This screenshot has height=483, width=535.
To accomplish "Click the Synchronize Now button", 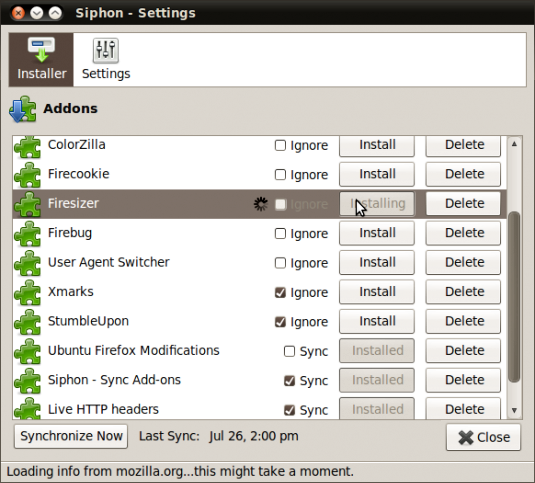I will [71, 436].
